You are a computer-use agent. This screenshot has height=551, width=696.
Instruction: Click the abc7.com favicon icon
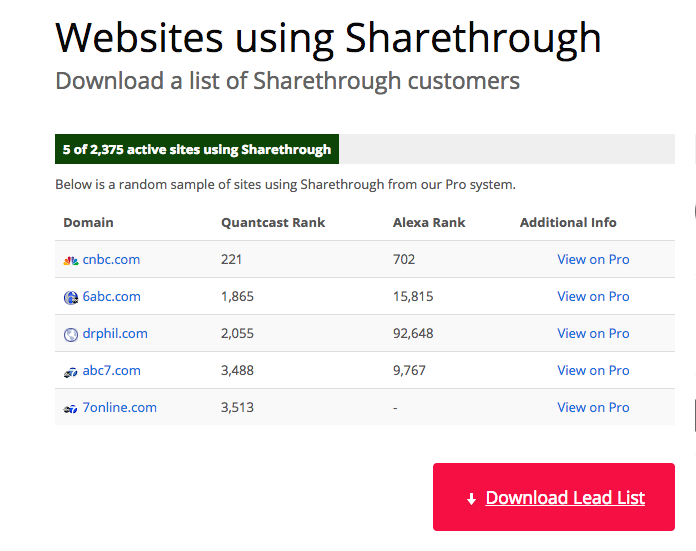tap(71, 372)
